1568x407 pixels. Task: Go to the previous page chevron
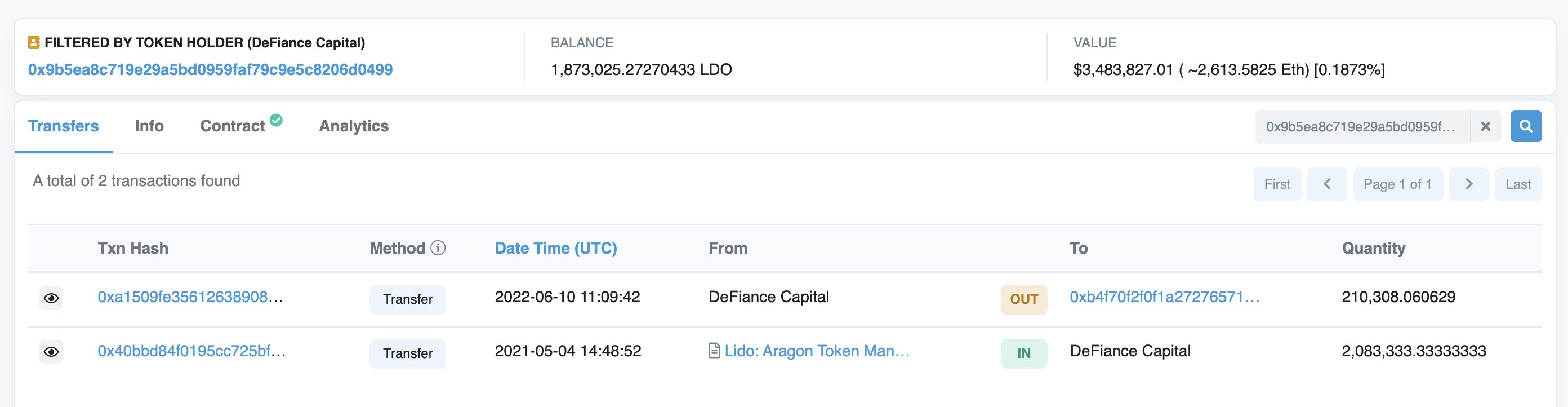tap(1326, 184)
